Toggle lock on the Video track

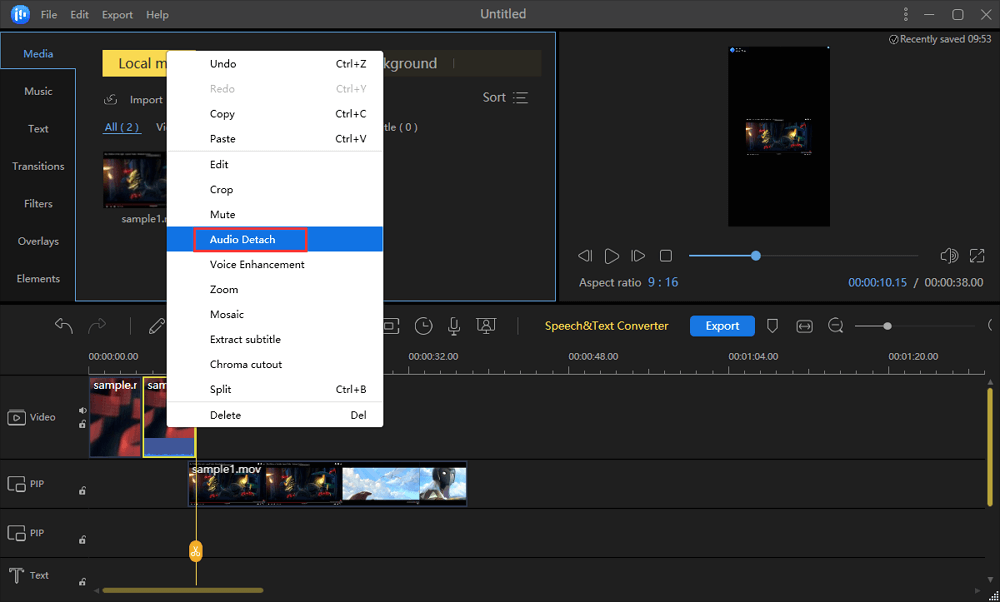[x=82, y=424]
